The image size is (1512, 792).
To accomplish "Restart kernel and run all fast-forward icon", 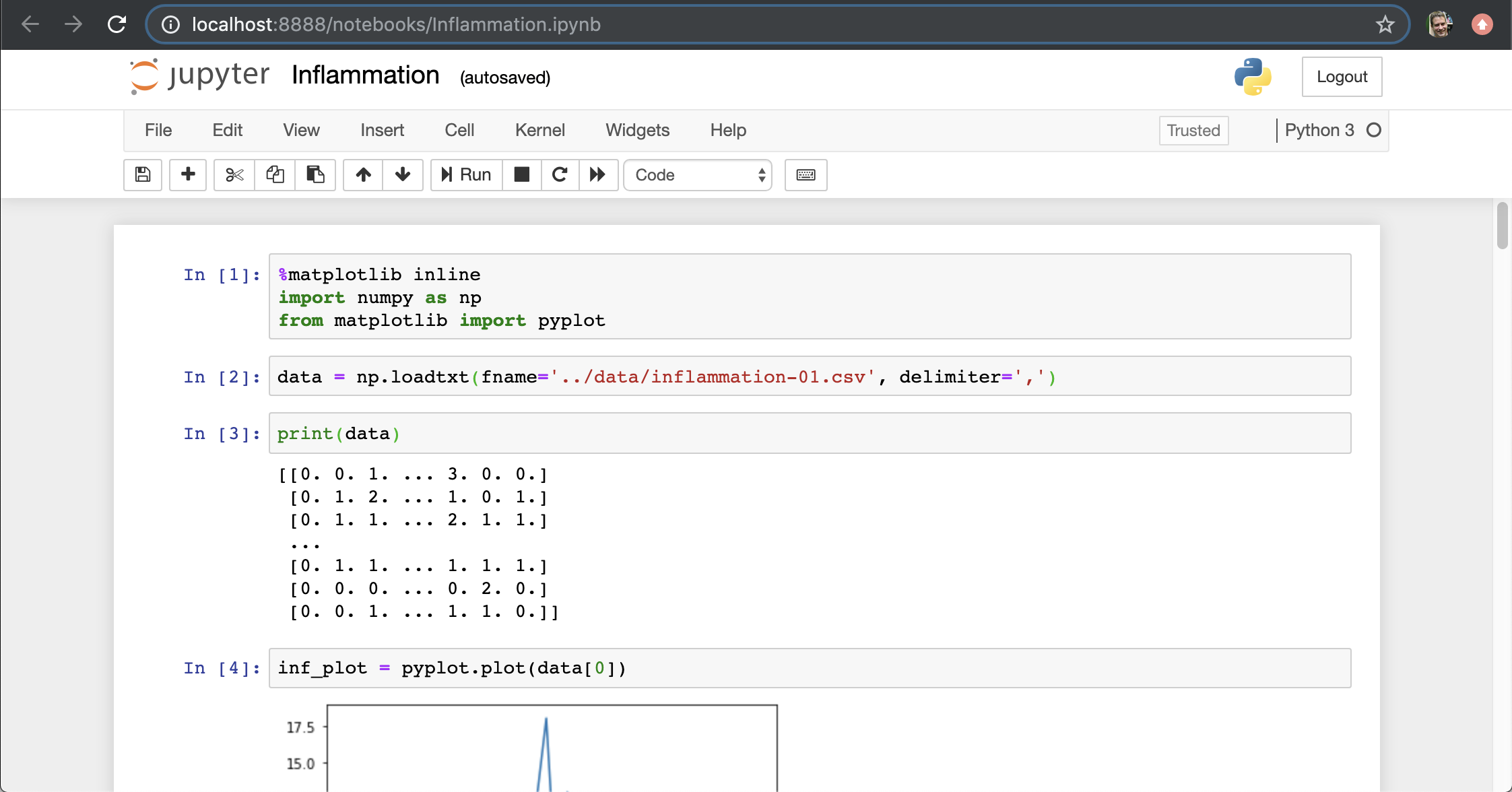I will click(598, 175).
